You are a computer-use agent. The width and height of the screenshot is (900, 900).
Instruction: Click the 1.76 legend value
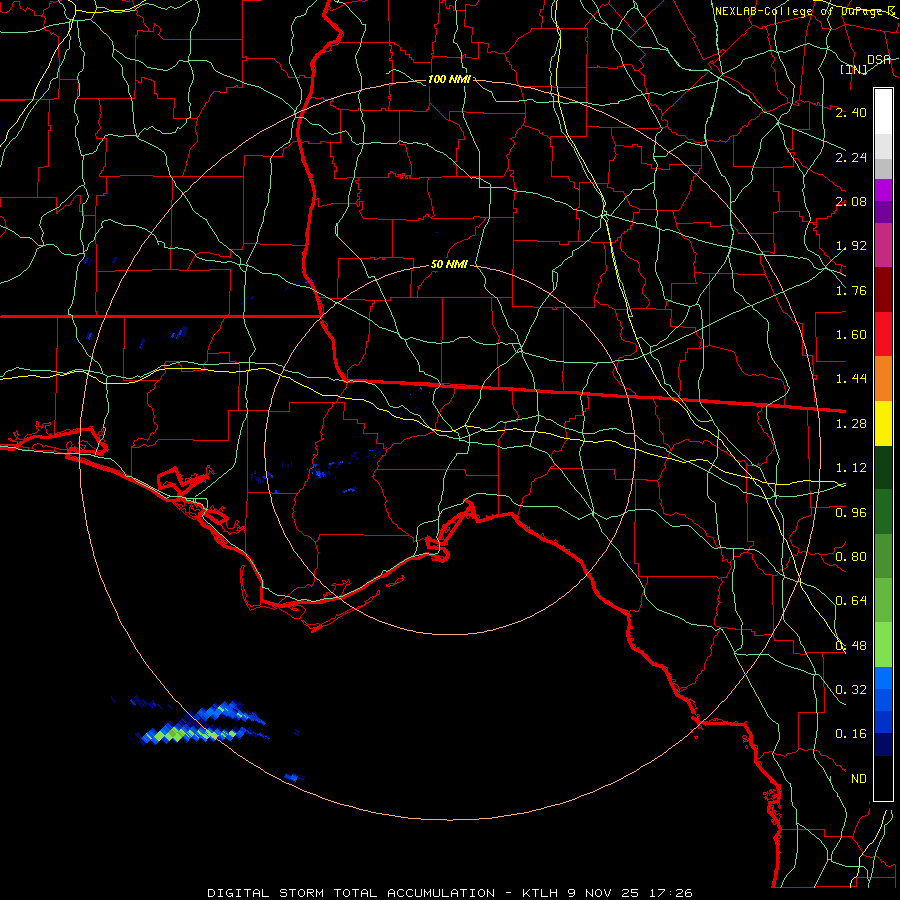851,290
